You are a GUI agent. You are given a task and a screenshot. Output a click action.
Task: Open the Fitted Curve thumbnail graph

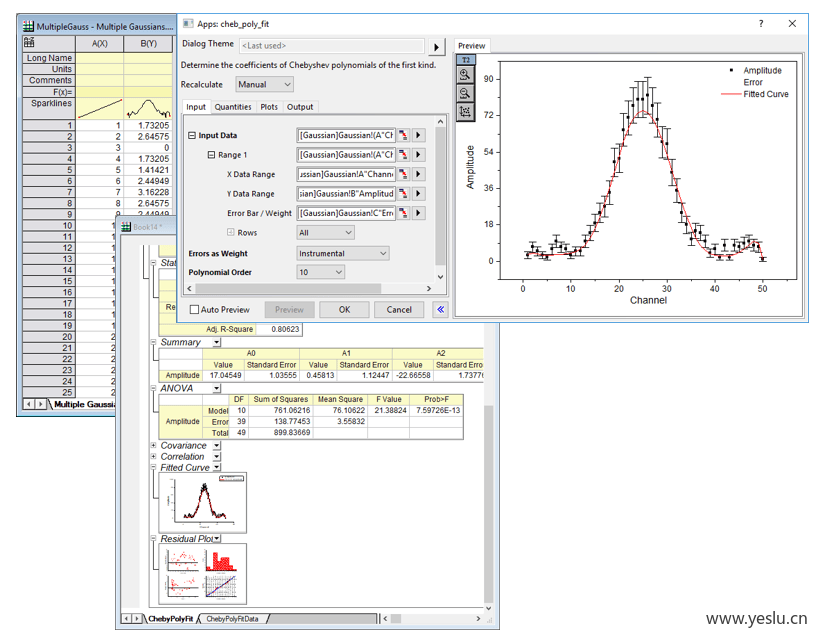coord(203,503)
